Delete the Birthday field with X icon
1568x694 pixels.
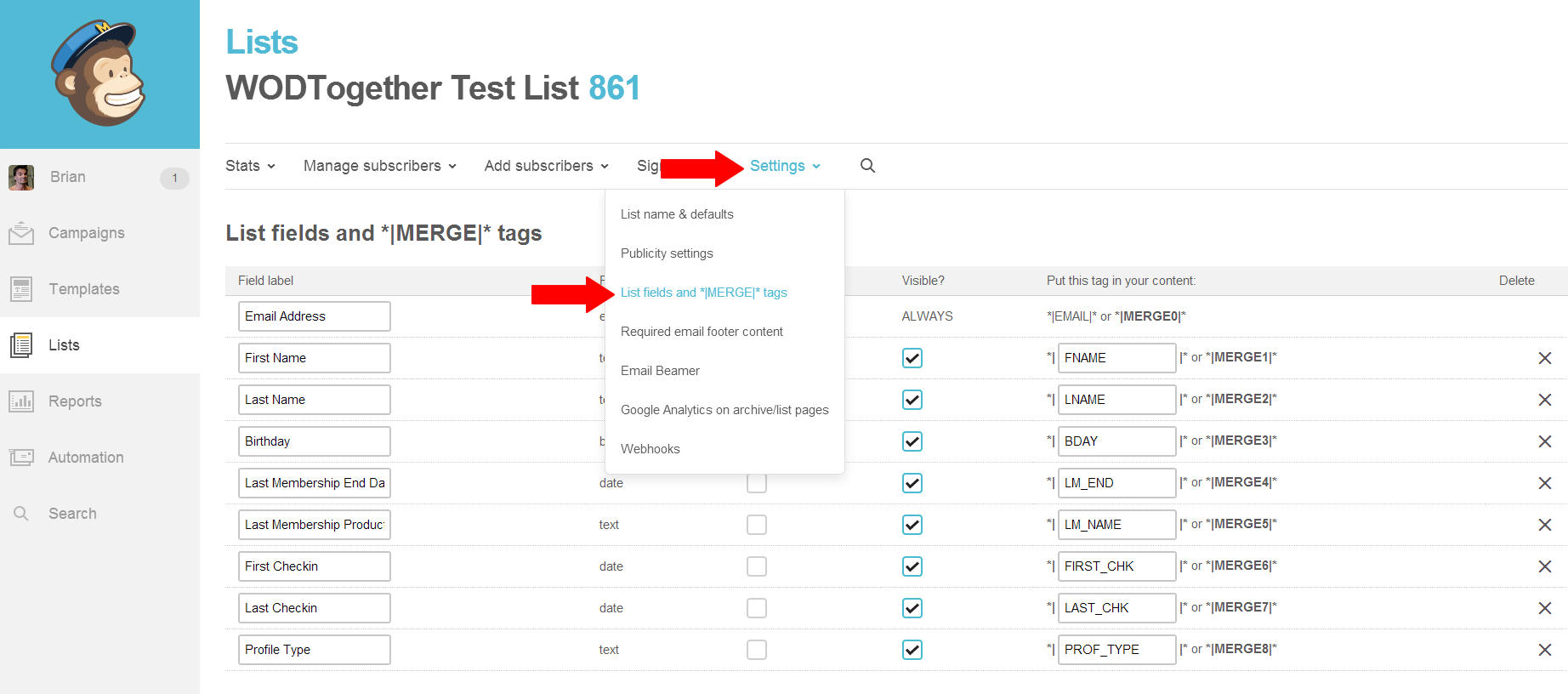click(x=1544, y=441)
